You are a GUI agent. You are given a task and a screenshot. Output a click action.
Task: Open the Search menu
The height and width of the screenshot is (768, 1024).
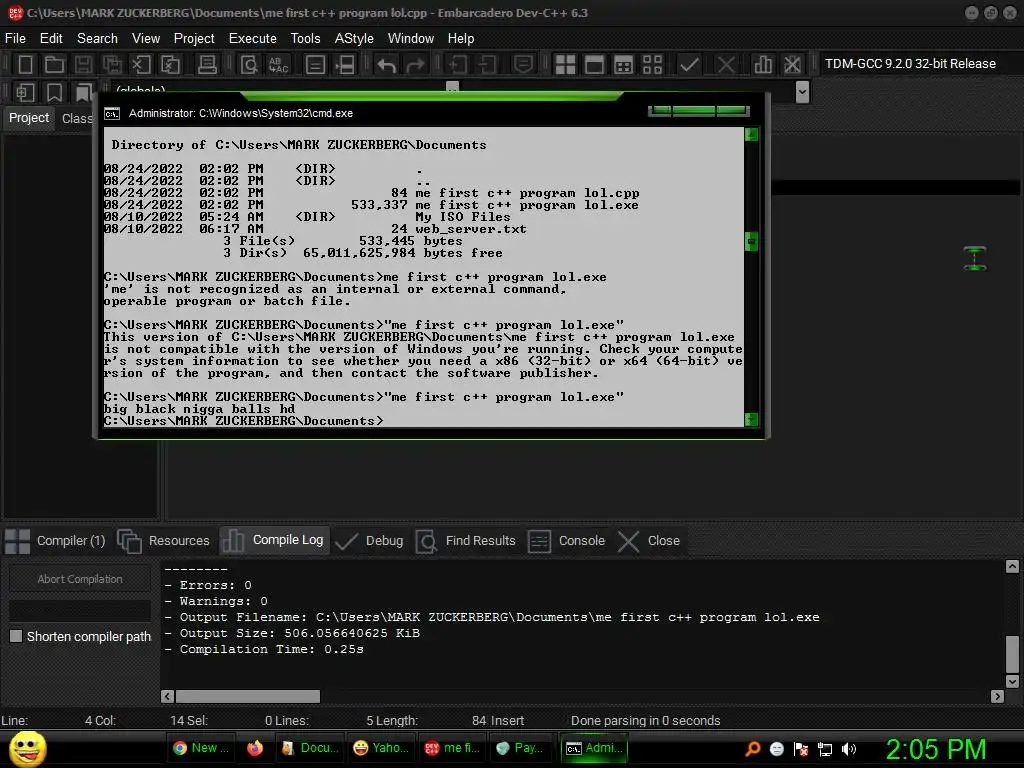click(97, 39)
